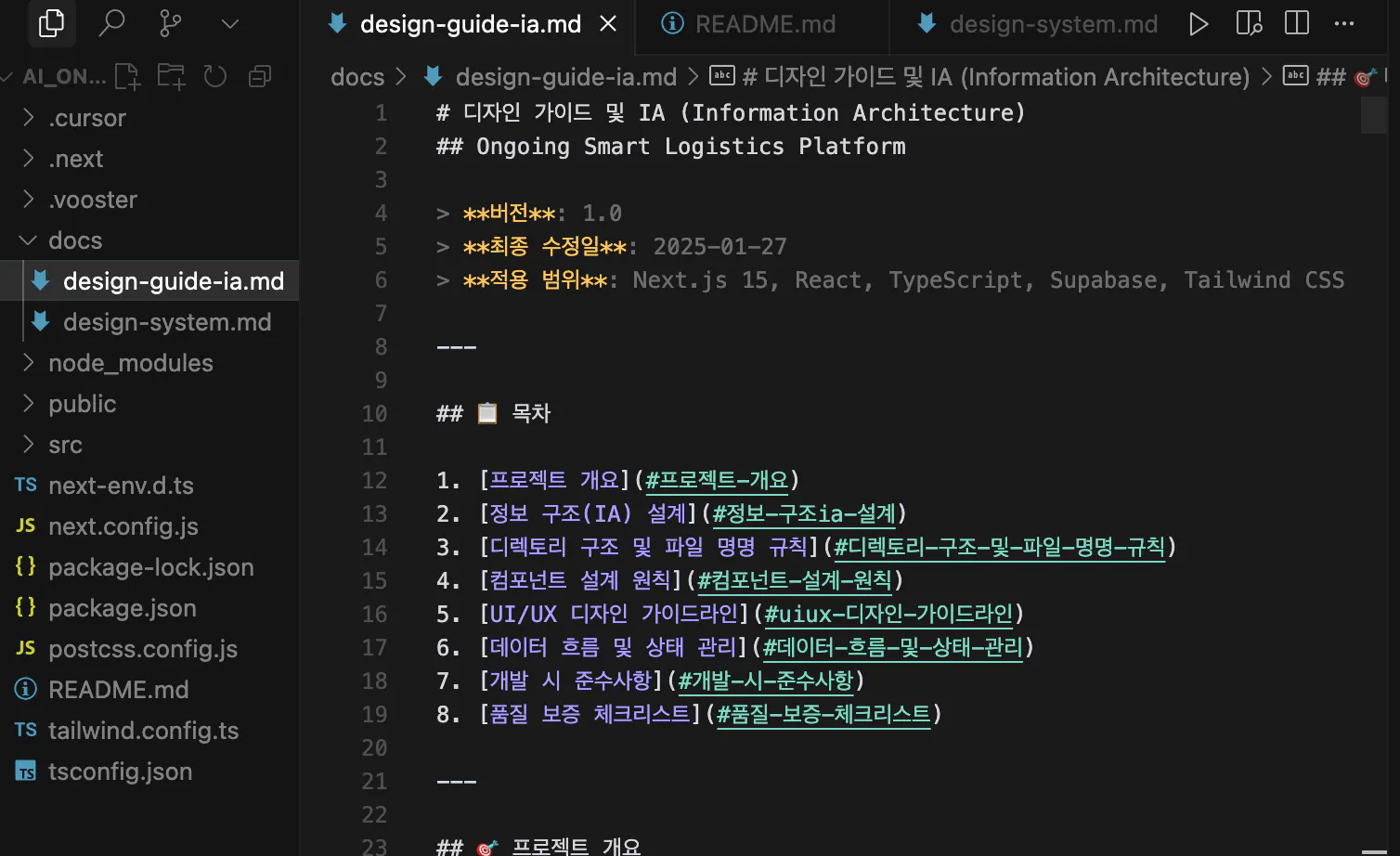Expand the .vooster folder
This screenshot has width=1400, height=856.
tap(149, 200)
